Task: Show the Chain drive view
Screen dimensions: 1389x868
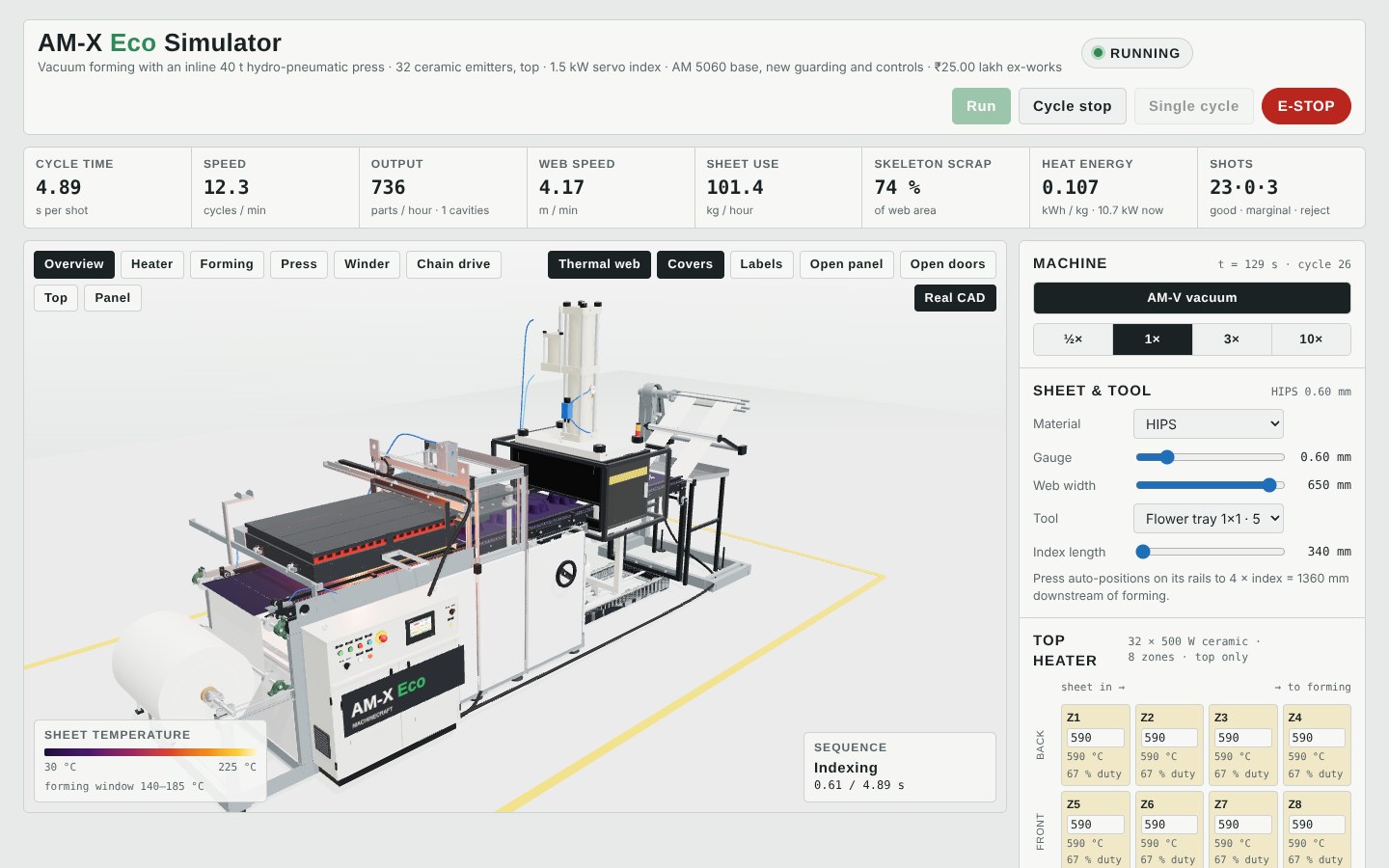Action: click(x=453, y=264)
